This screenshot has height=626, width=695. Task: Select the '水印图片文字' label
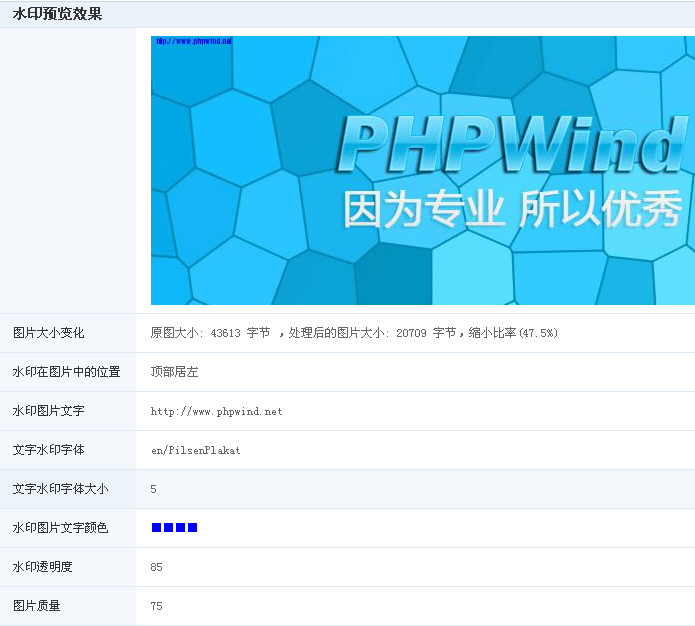click(x=48, y=411)
